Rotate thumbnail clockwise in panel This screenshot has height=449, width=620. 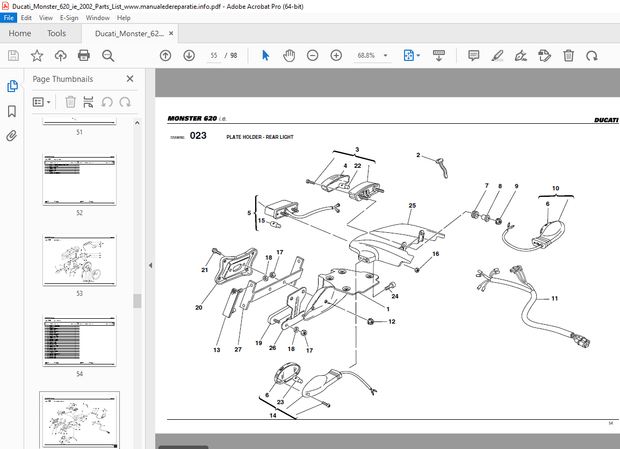click(x=125, y=102)
